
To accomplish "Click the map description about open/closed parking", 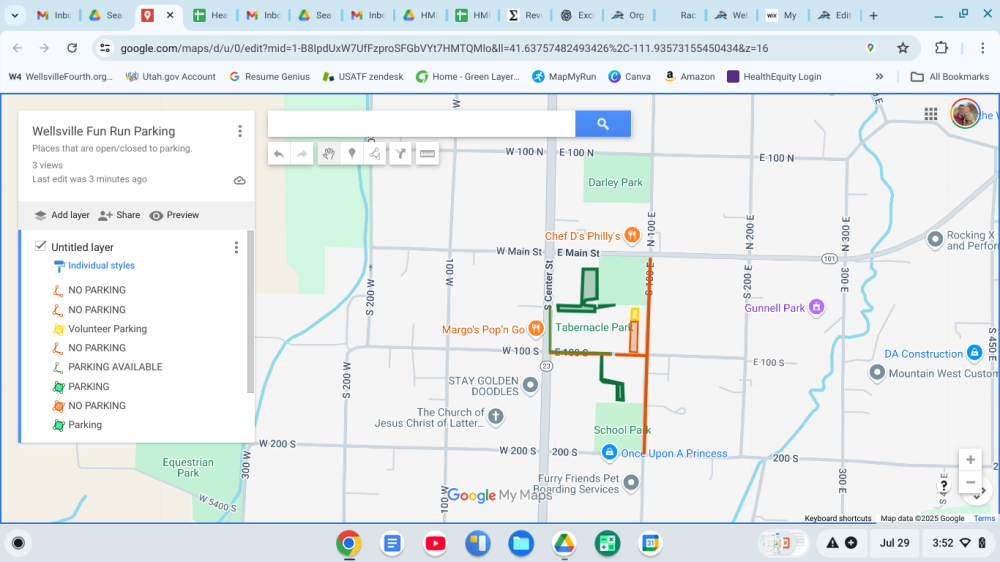I will [x=112, y=148].
